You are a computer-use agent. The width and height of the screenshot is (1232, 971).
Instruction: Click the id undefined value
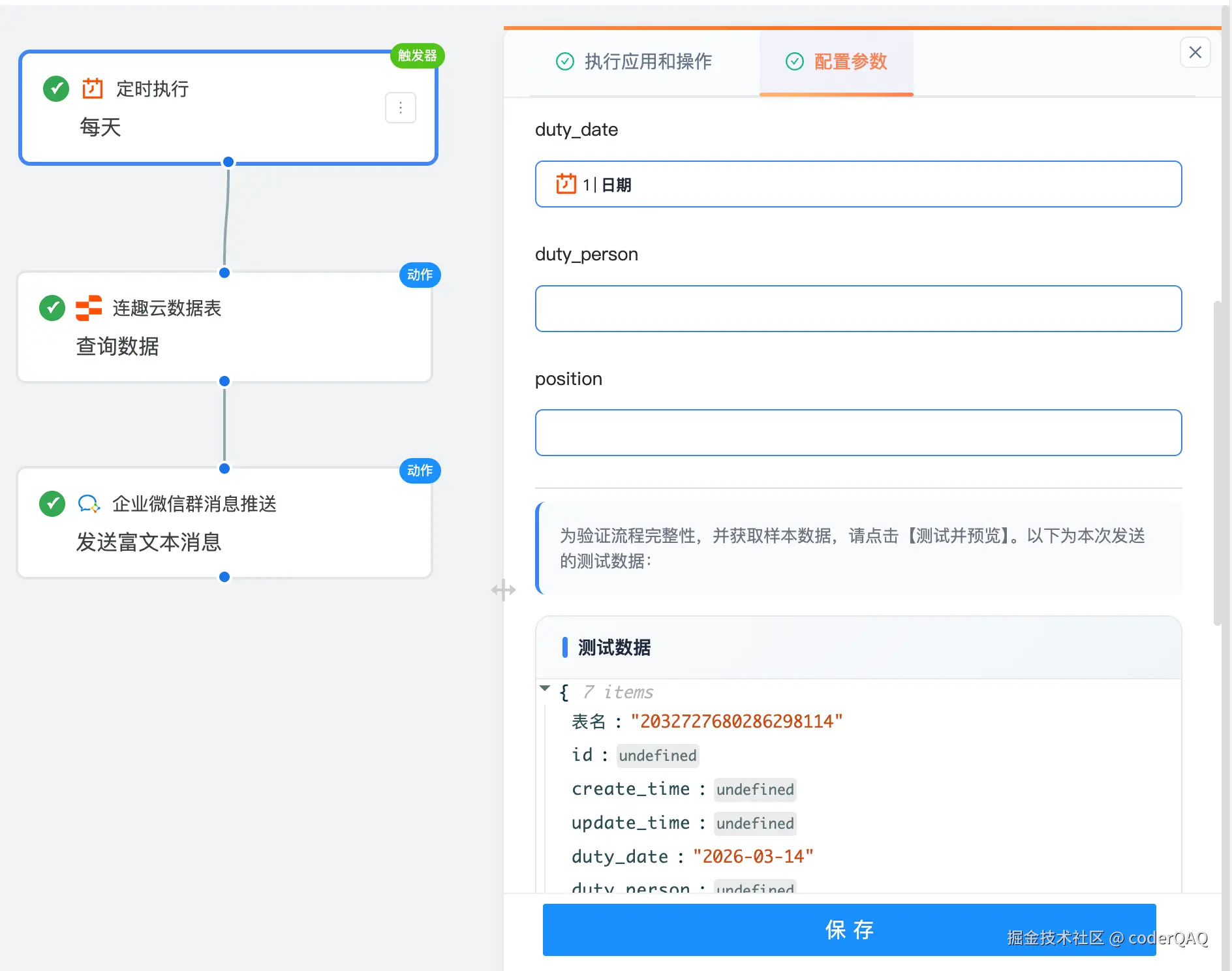click(x=658, y=756)
